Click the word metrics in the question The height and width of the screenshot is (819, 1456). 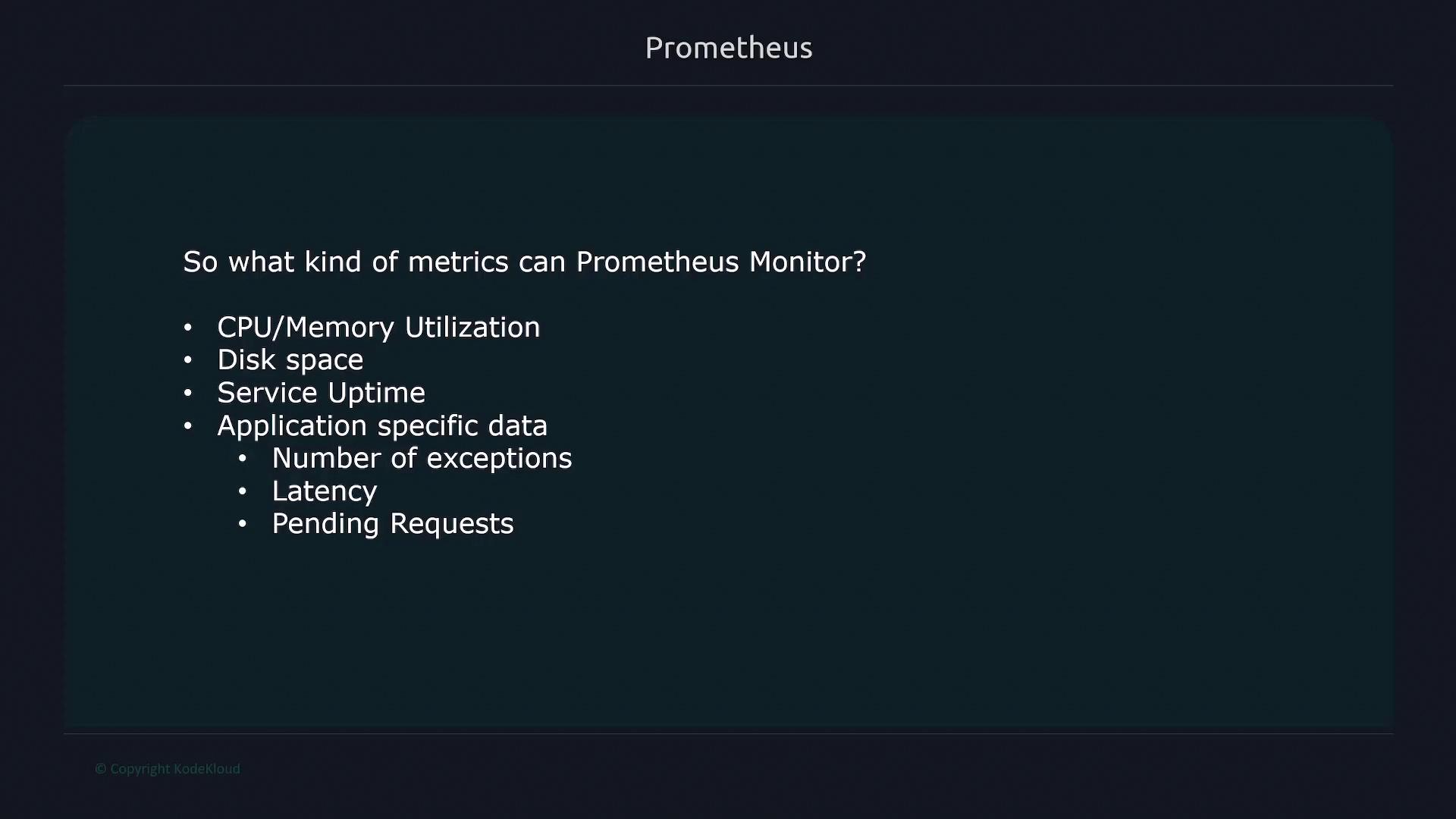tap(458, 262)
